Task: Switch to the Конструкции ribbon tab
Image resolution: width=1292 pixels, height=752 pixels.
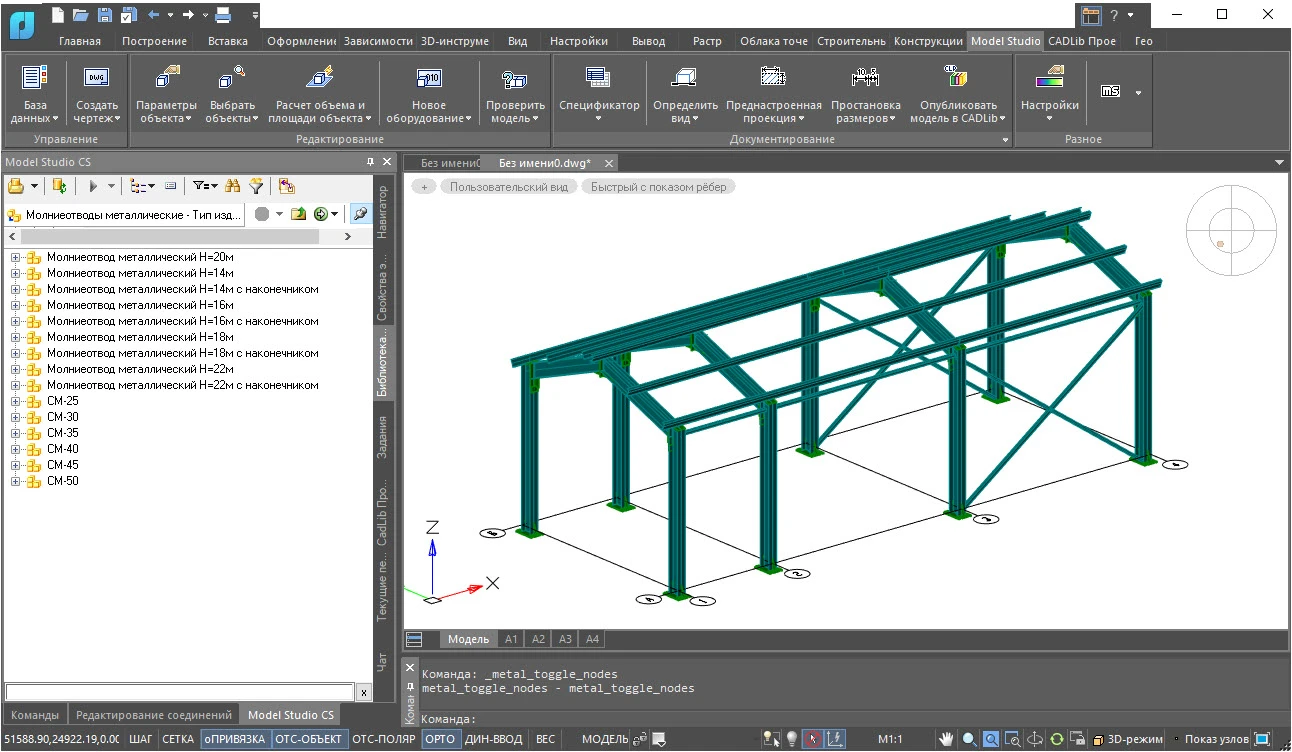Action: pyautogui.click(x=928, y=41)
